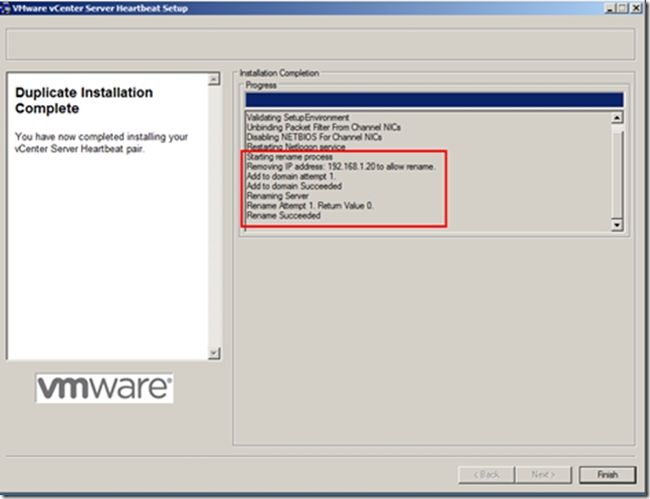Select log line 'Restarting Netlogon service'
The width and height of the screenshot is (650, 499).
pyautogui.click(x=296, y=147)
